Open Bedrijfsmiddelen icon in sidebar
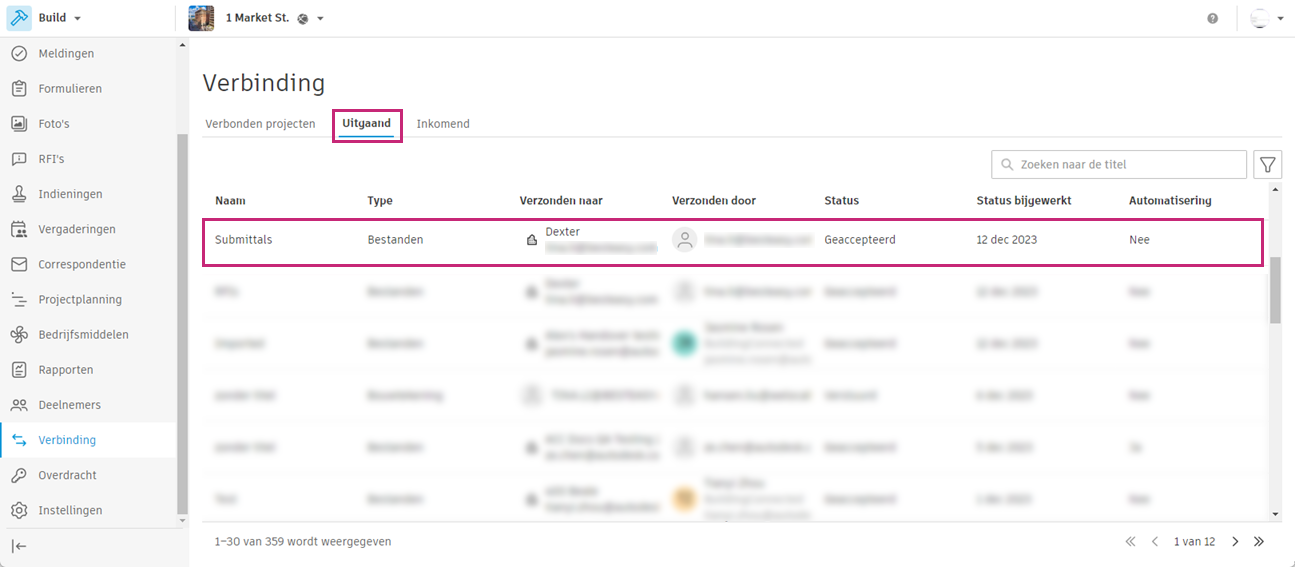The image size is (1295, 567). [19, 335]
